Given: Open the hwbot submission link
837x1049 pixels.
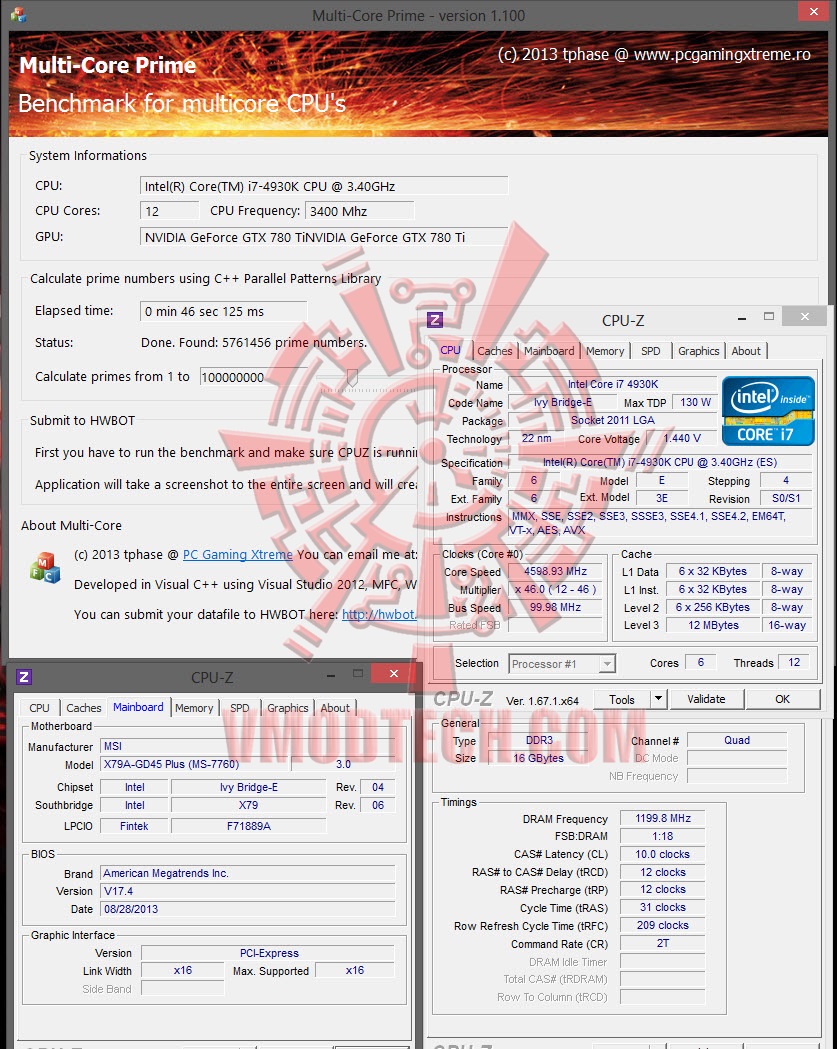Looking at the screenshot, I should (379, 614).
